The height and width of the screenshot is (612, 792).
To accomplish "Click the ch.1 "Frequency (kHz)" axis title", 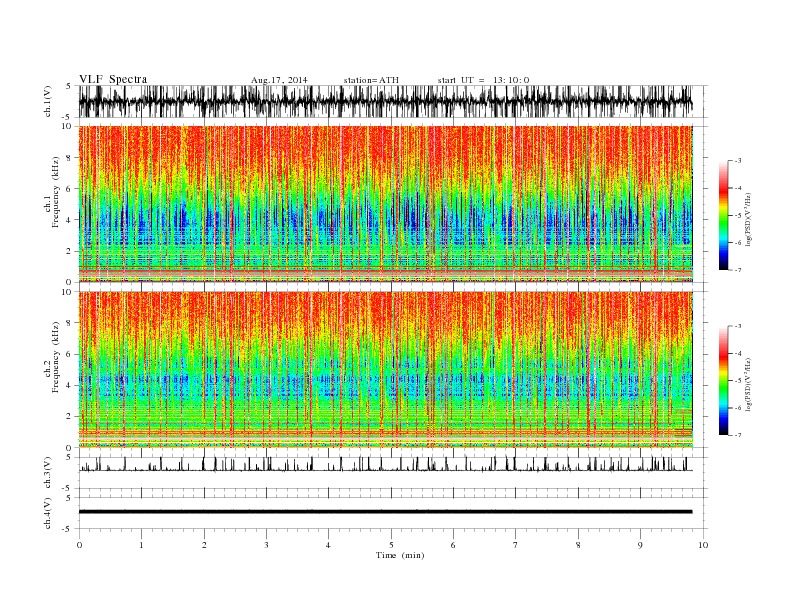I will (56, 192).
